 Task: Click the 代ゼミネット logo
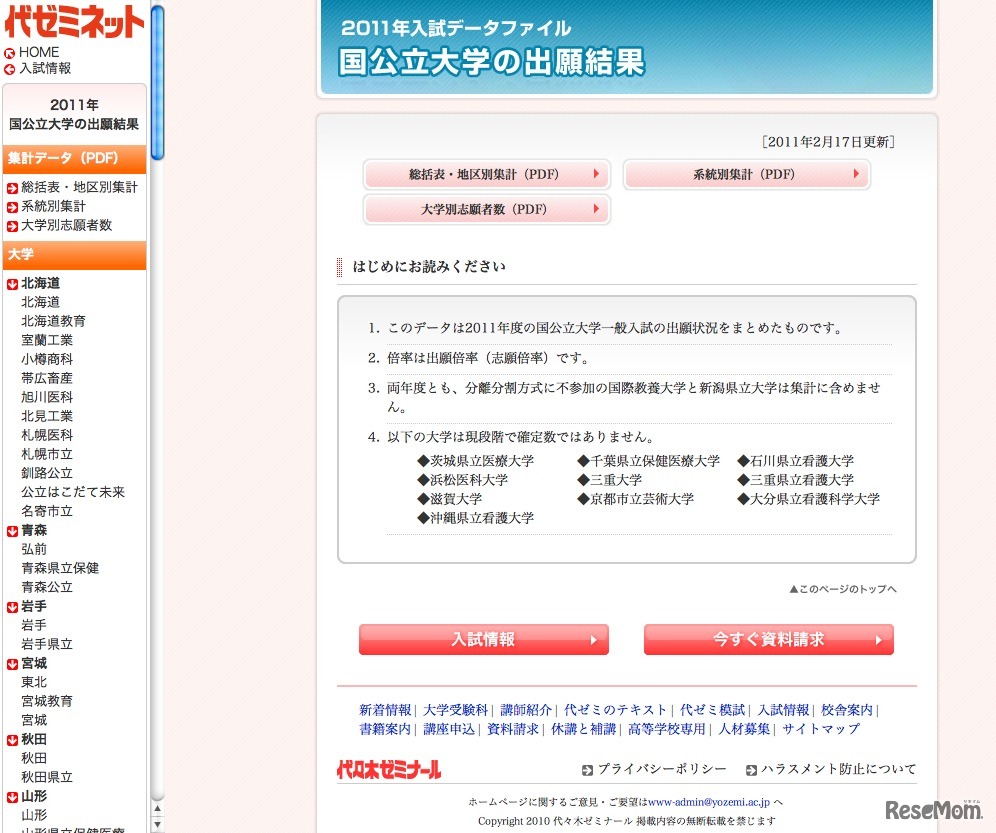click(74, 22)
